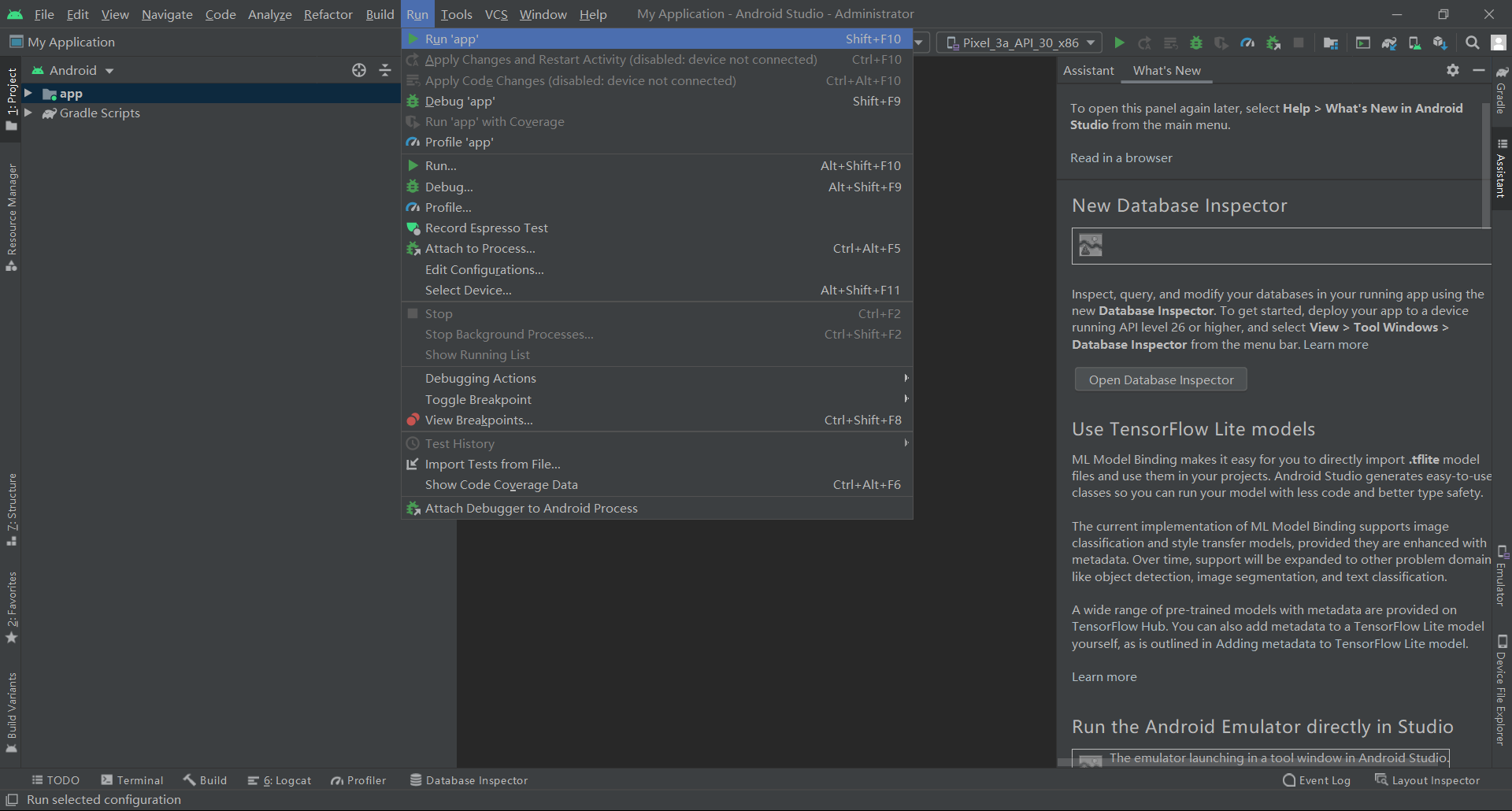This screenshot has height=811, width=1512.
Task: Click Sync Project with Gradle Files icon
Action: [x=1389, y=43]
